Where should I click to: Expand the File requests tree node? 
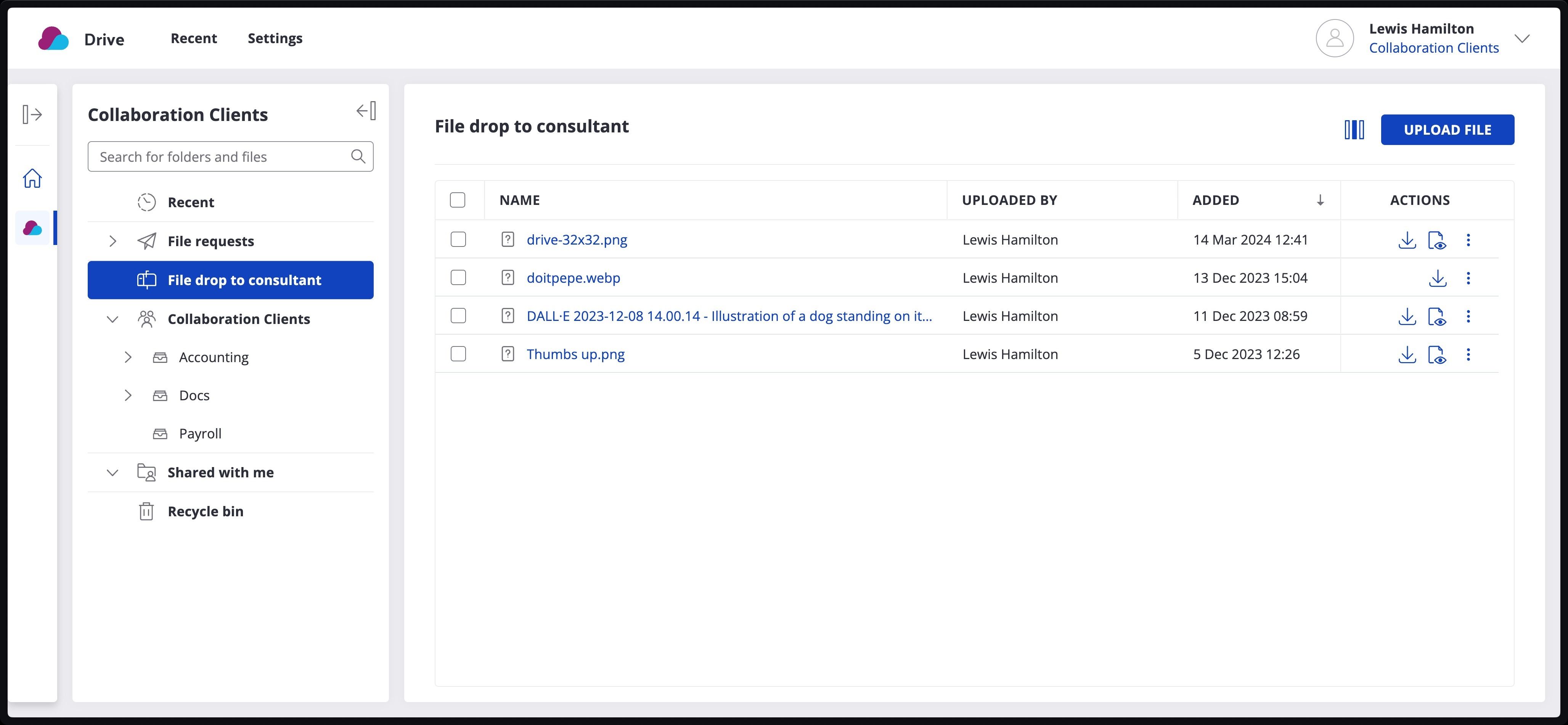(112, 241)
